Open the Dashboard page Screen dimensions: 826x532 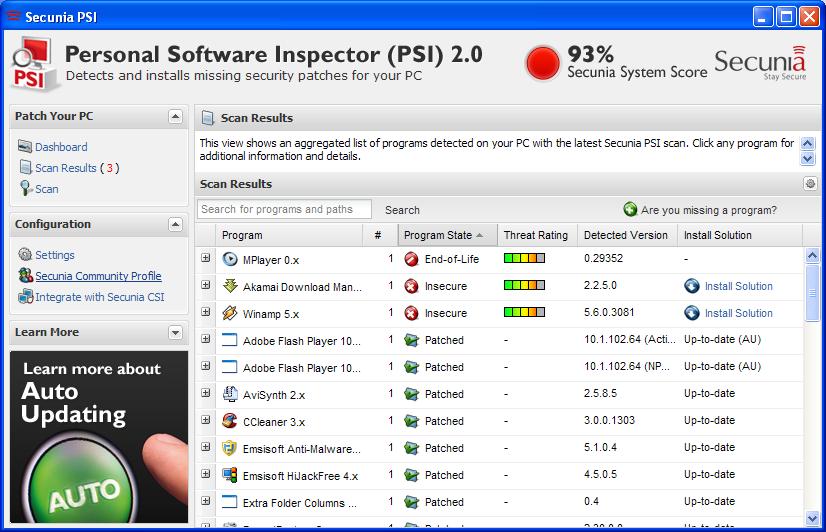pyautogui.click(x=61, y=147)
